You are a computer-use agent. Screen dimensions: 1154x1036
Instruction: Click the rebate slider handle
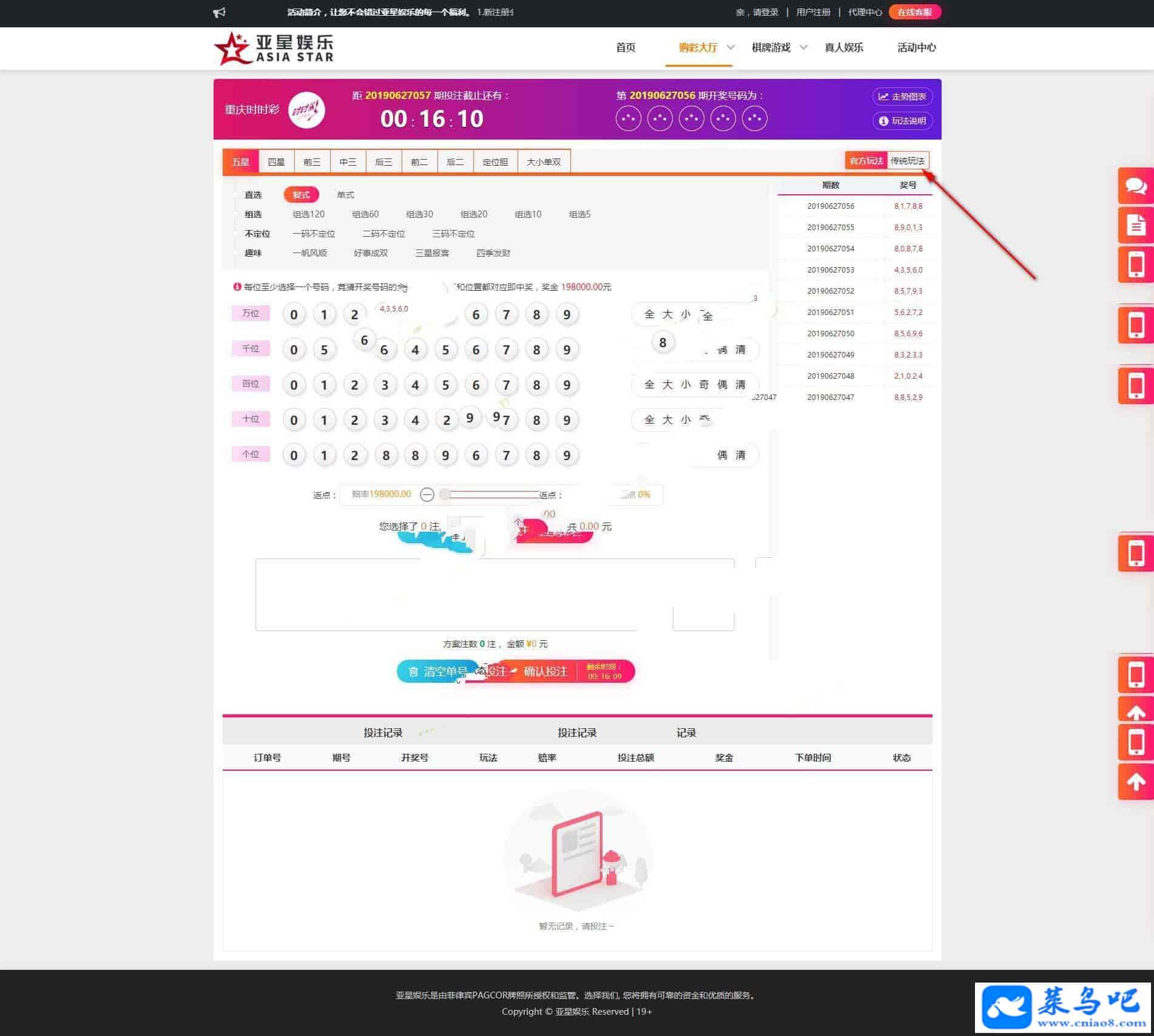tap(445, 495)
